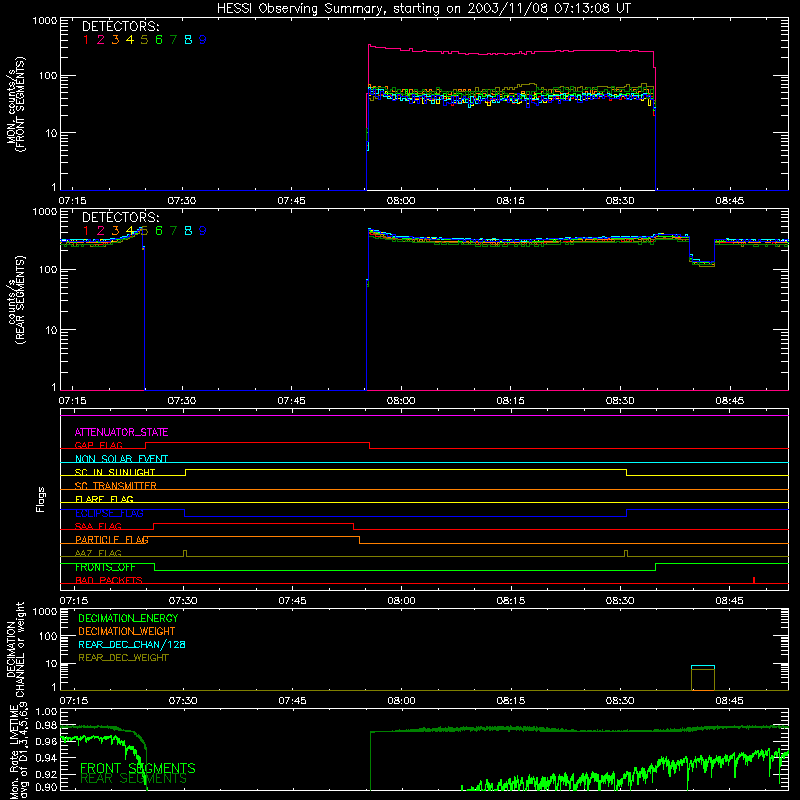Click dark green detector number 7 in rear segments legend

tap(173, 231)
